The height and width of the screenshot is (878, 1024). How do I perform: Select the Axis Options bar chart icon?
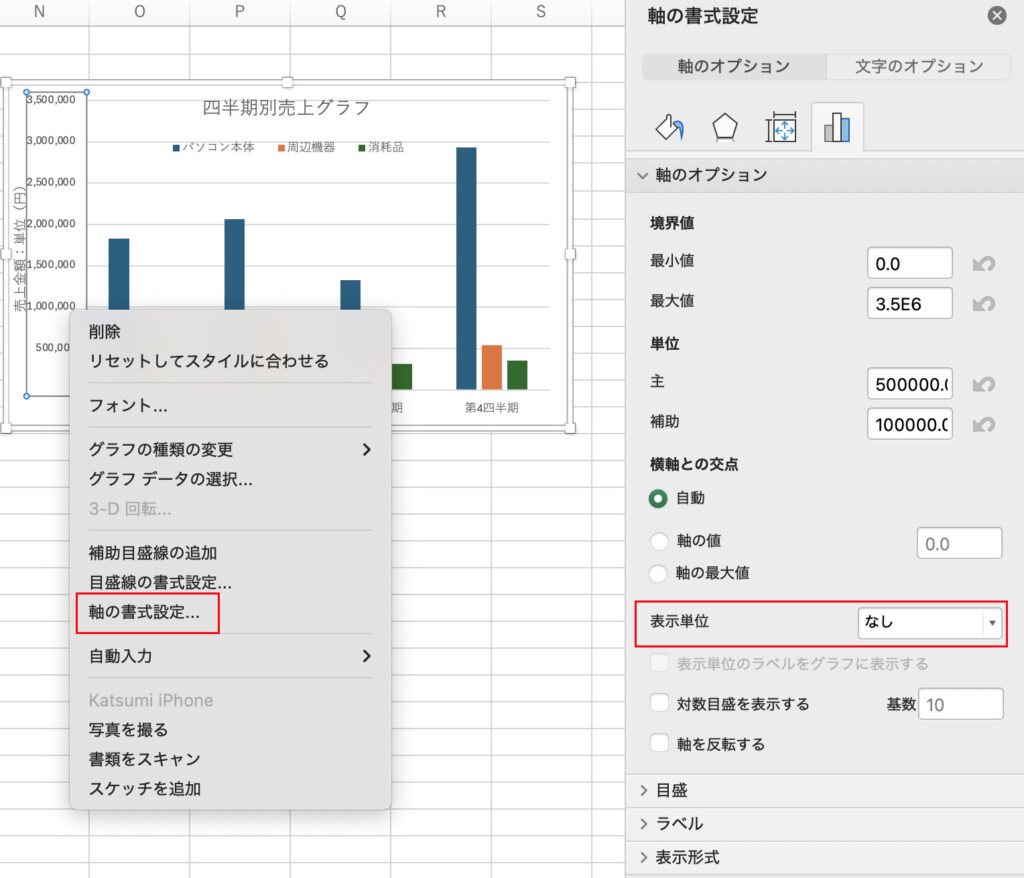[836, 127]
